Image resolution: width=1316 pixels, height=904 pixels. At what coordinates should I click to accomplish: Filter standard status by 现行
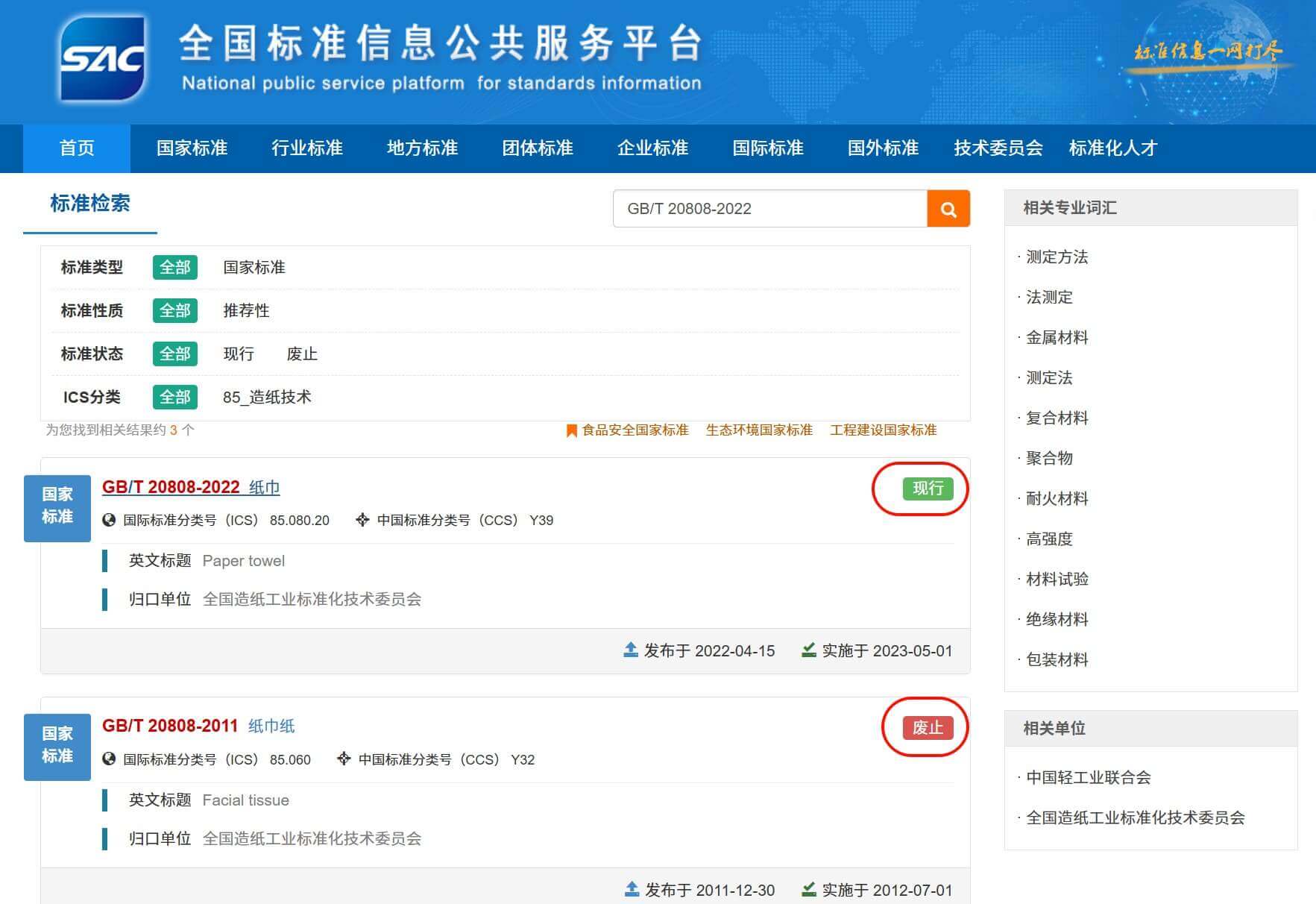(239, 354)
